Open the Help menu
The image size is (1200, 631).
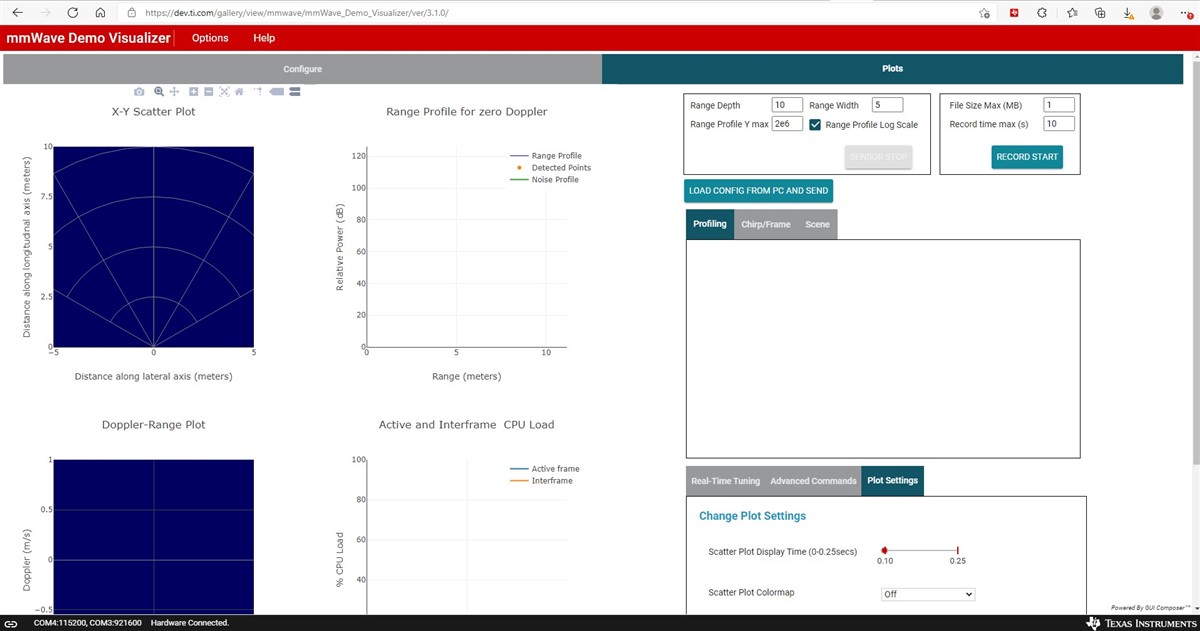click(264, 38)
